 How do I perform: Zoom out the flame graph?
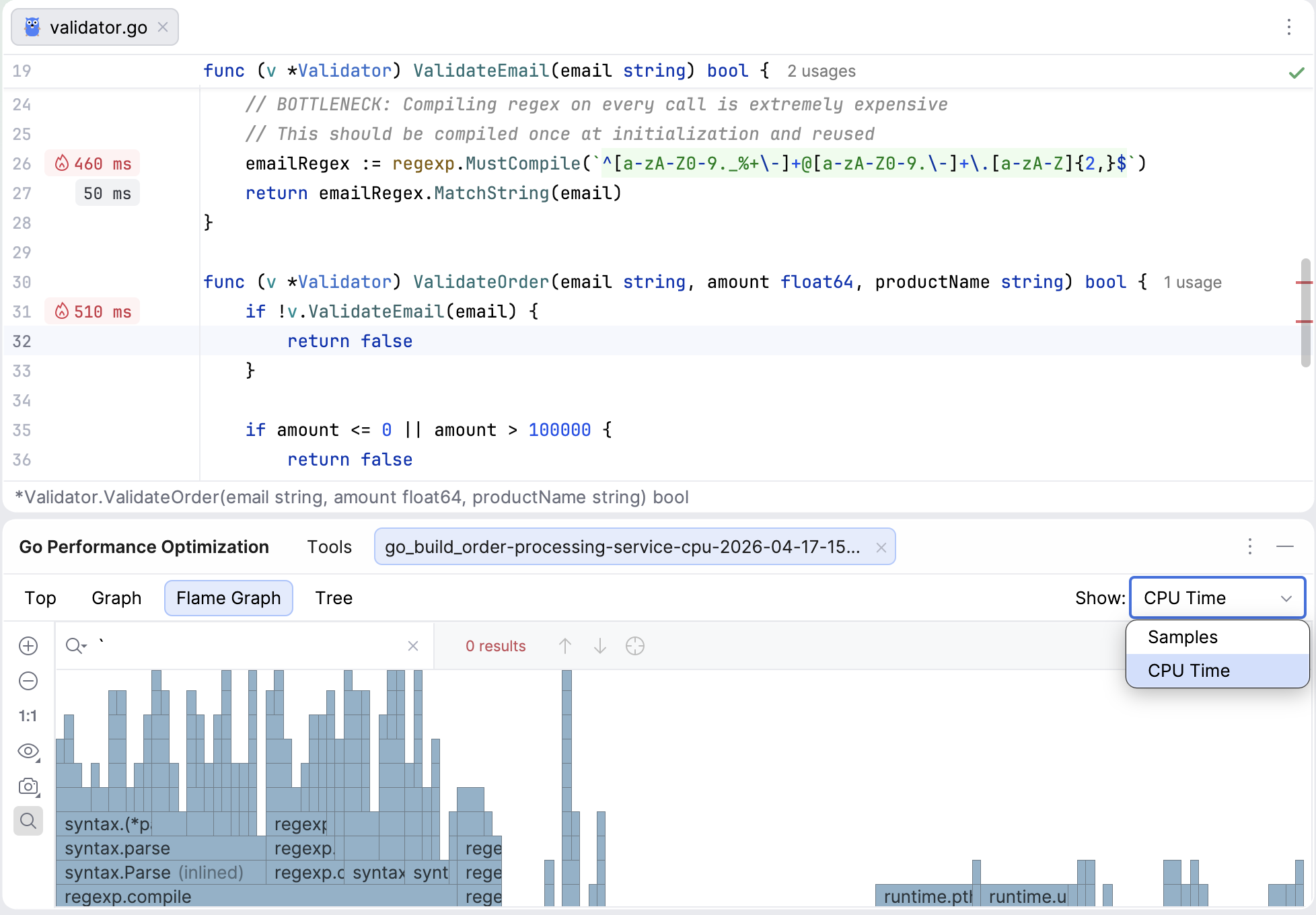[28, 681]
